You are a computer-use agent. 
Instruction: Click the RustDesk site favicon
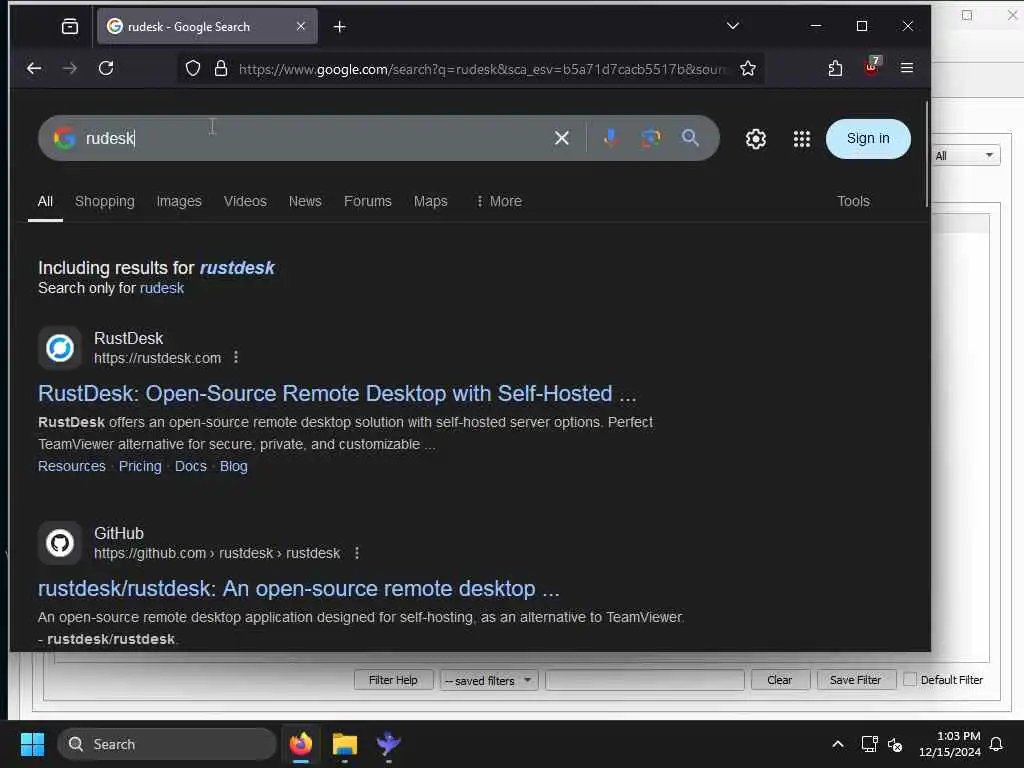click(x=60, y=347)
